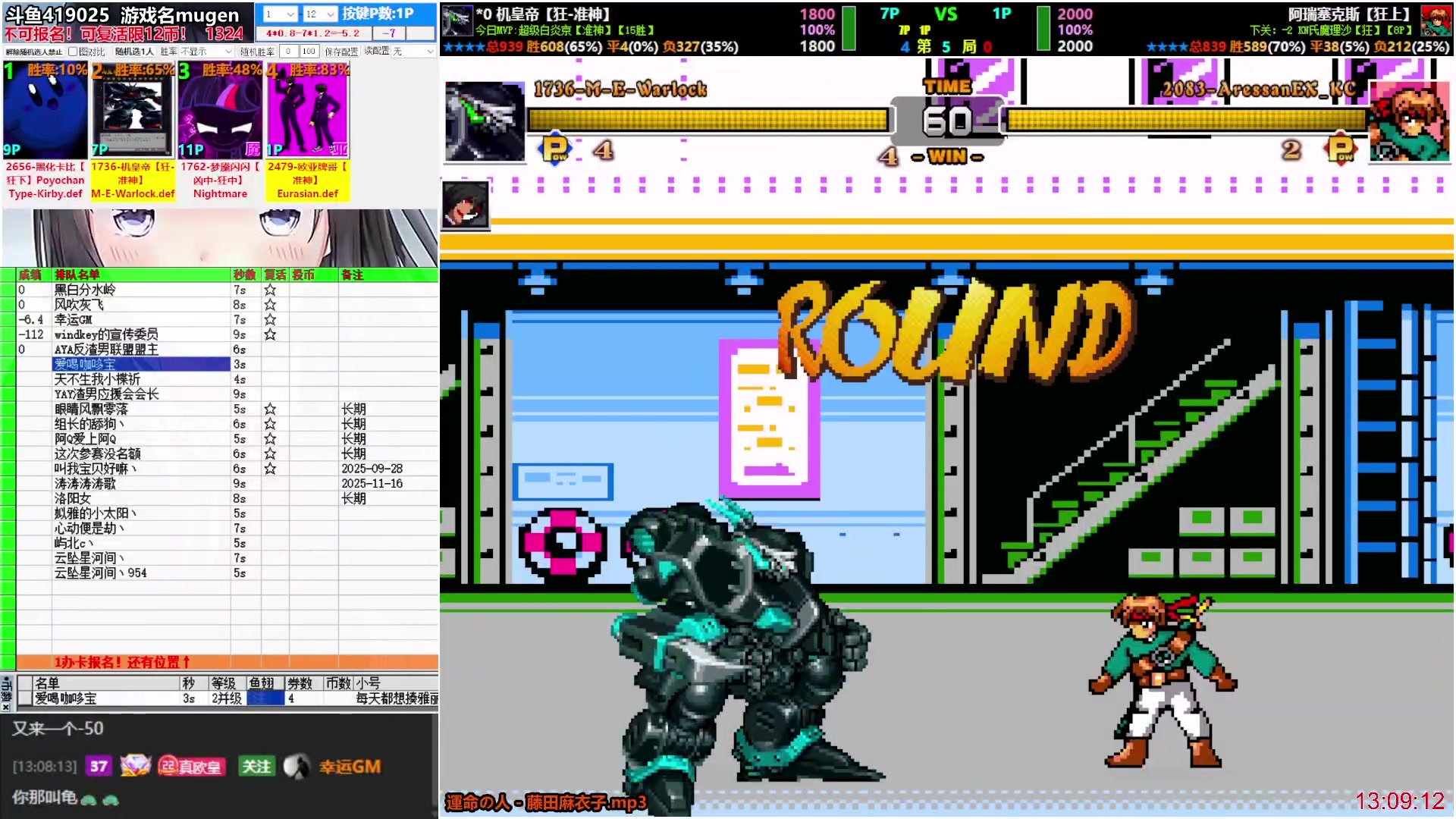Click the 名单 header in the bottom table
The height and width of the screenshot is (819, 1456).
(x=105, y=683)
